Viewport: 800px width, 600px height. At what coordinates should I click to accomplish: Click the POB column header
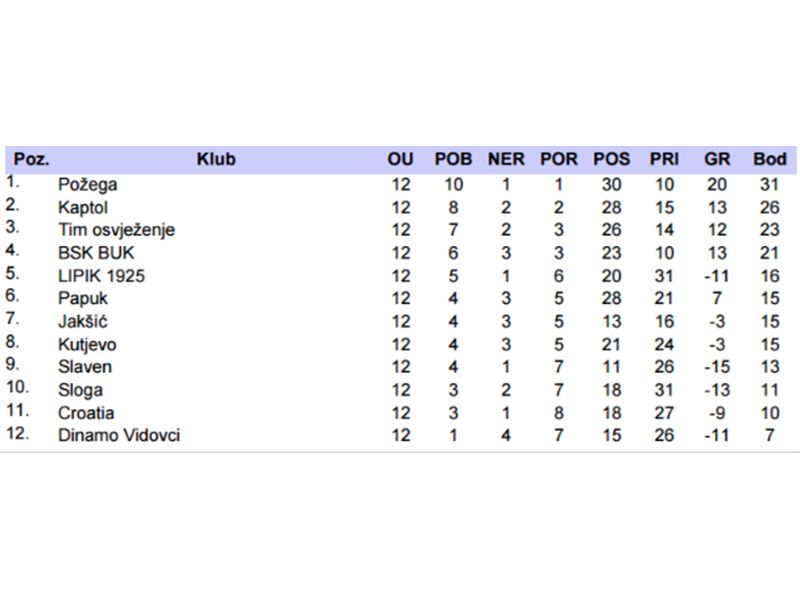click(453, 159)
